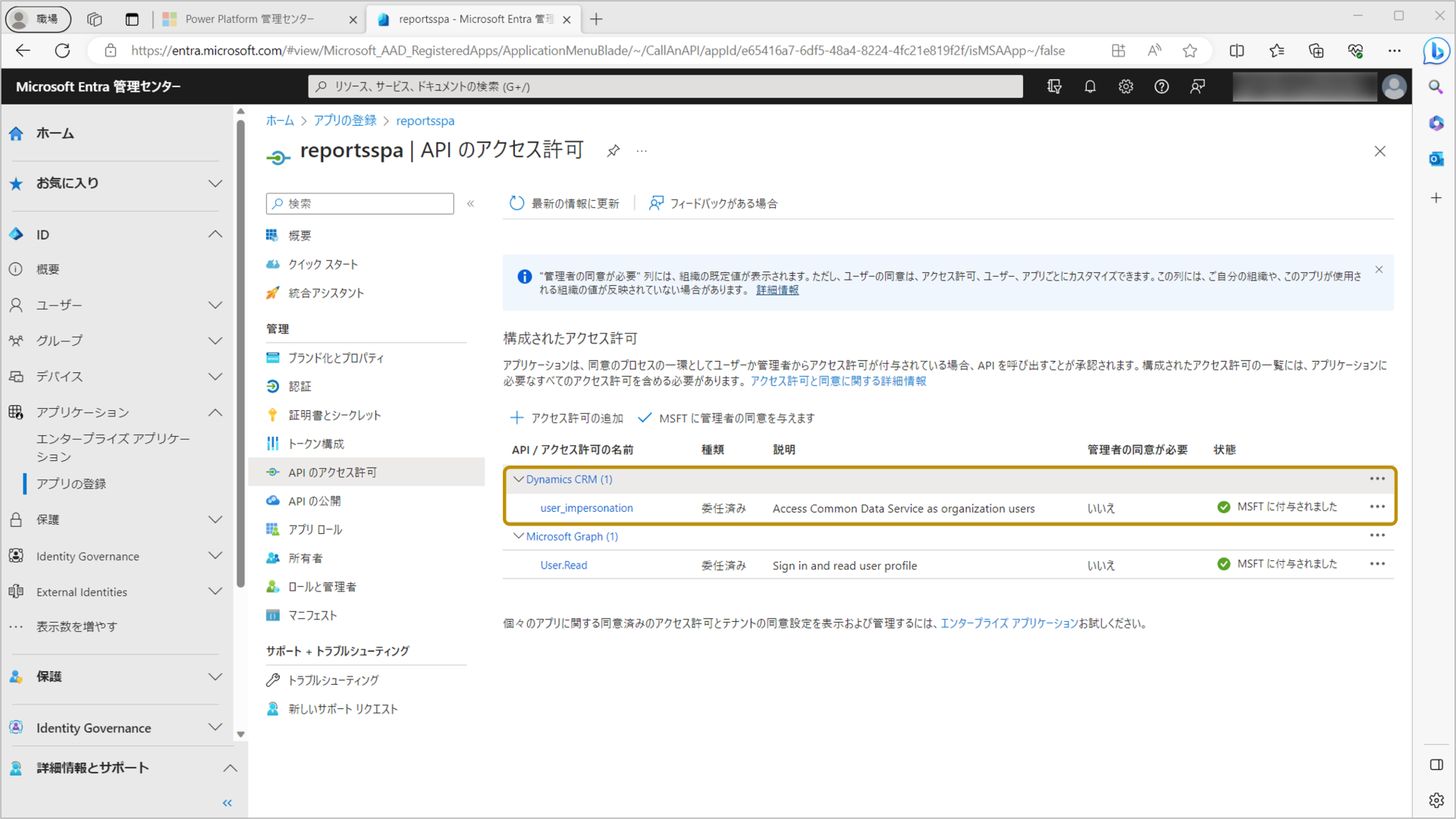Open the Outlook icon in Edge sidebar
Image resolution: width=1456 pixels, height=819 pixels.
click(x=1436, y=158)
